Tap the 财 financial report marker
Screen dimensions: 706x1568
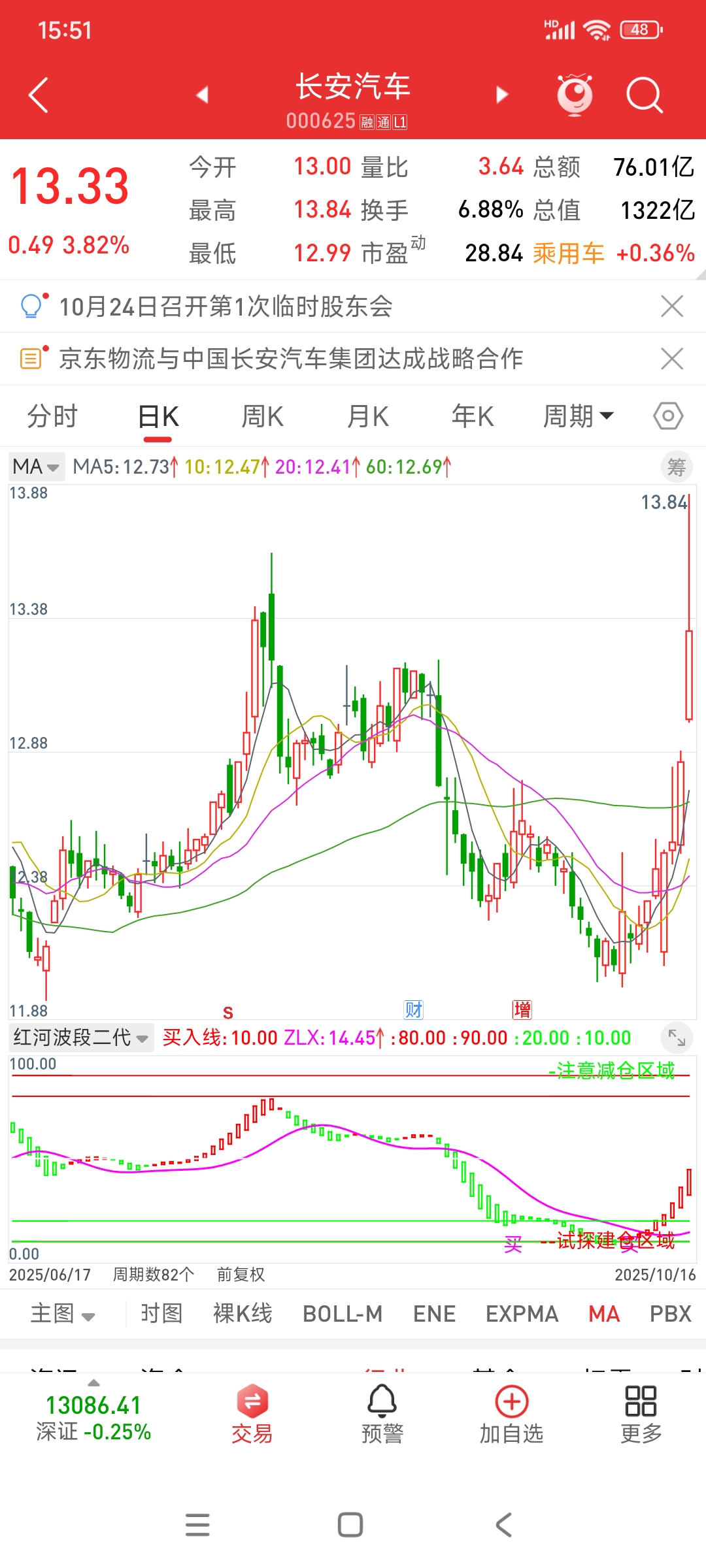coord(414,1010)
